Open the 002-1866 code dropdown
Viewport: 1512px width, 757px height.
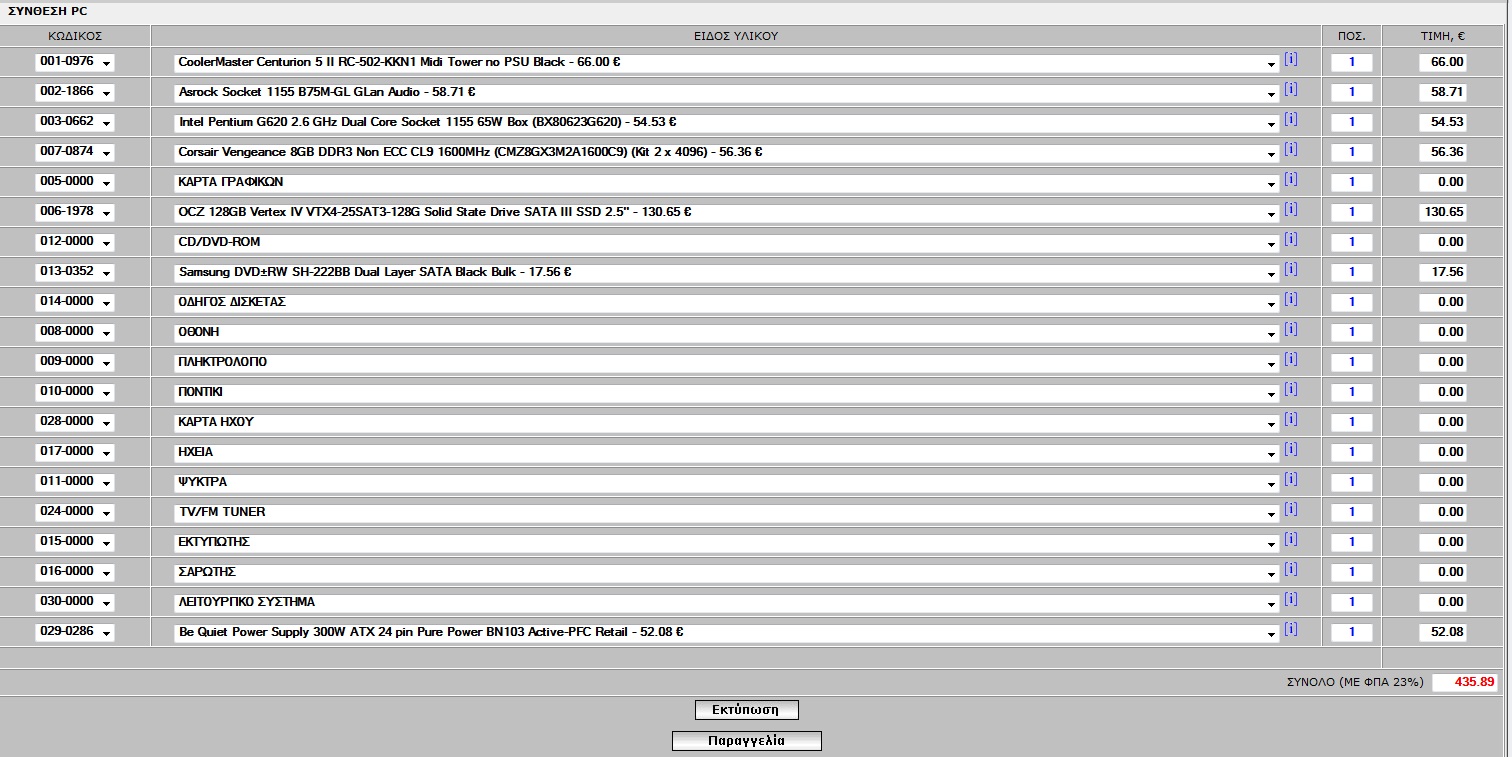[x=75, y=92]
